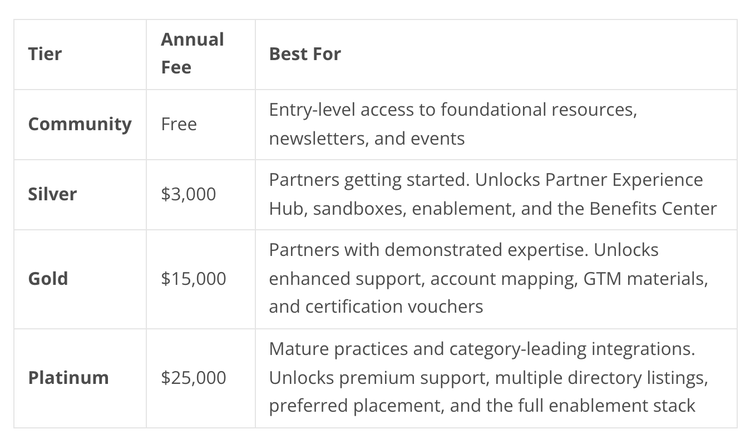Select the Community tier name cell

coord(80,124)
